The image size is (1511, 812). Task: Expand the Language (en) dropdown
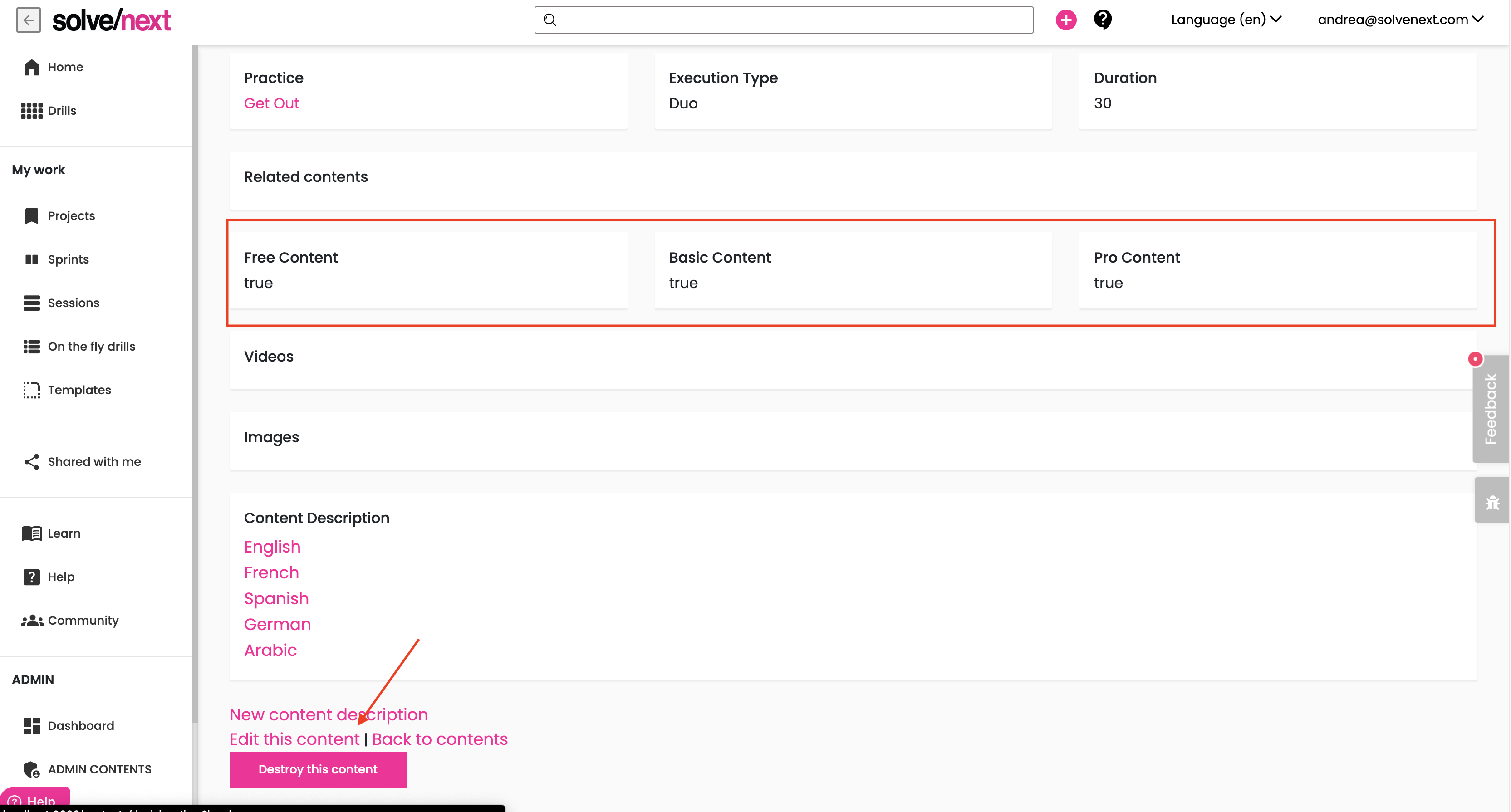click(1226, 20)
